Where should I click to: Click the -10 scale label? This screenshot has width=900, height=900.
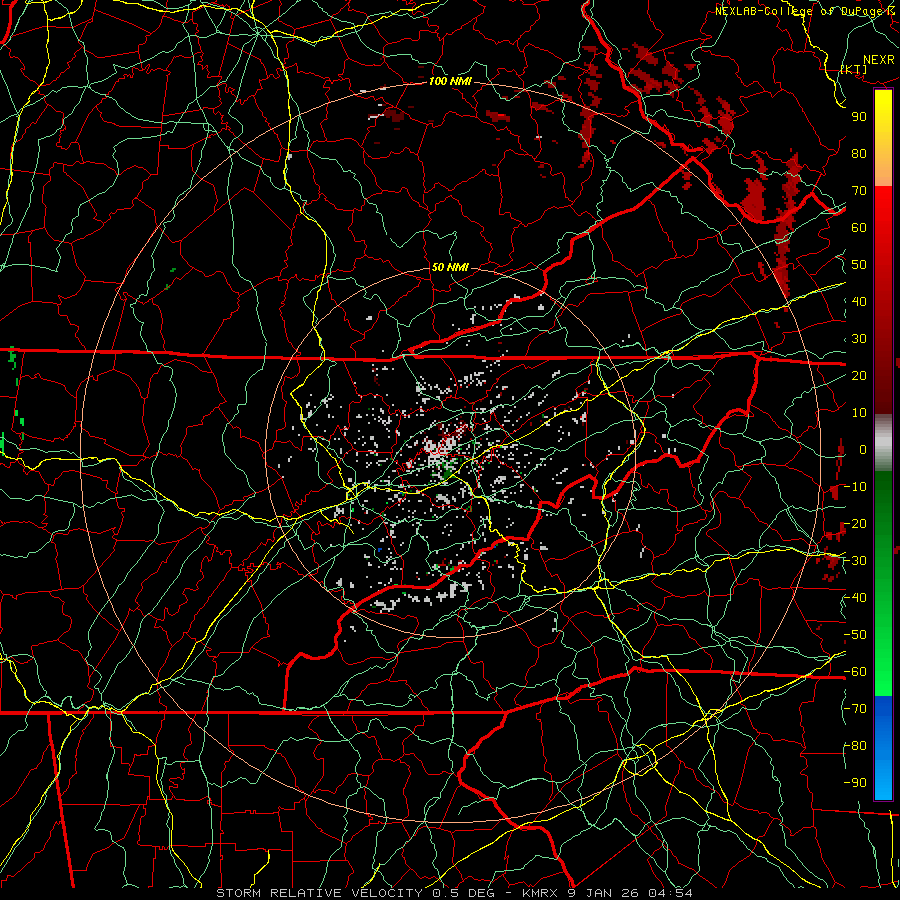(x=855, y=487)
